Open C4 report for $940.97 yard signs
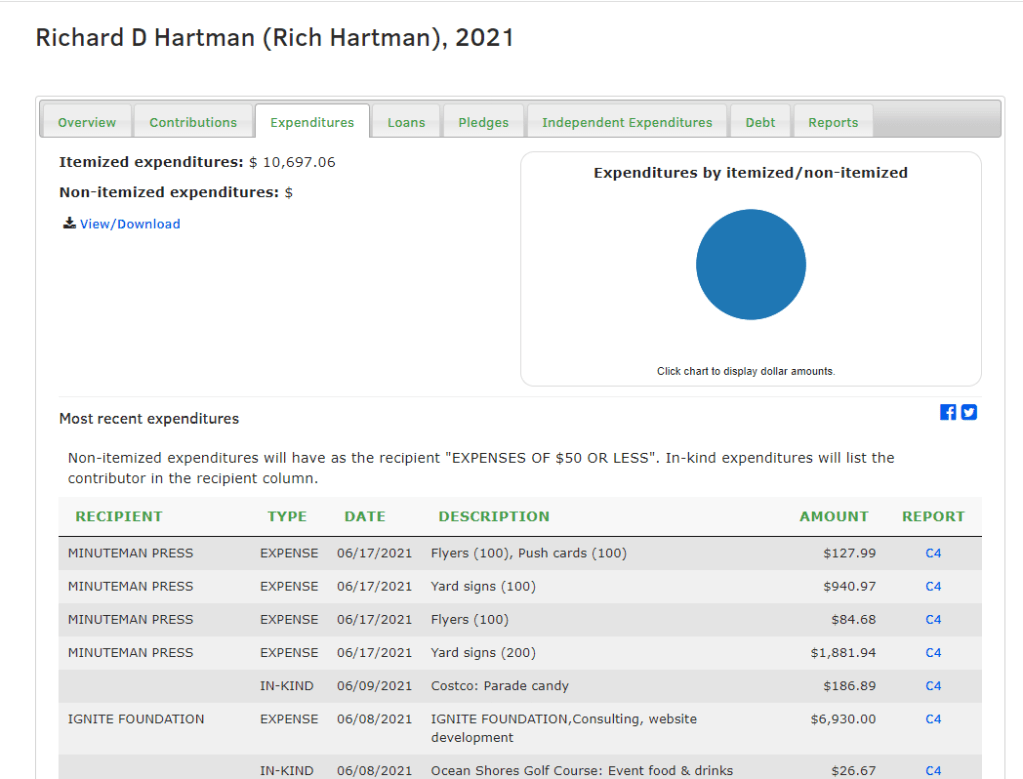This screenshot has height=779, width=1023. [x=933, y=587]
